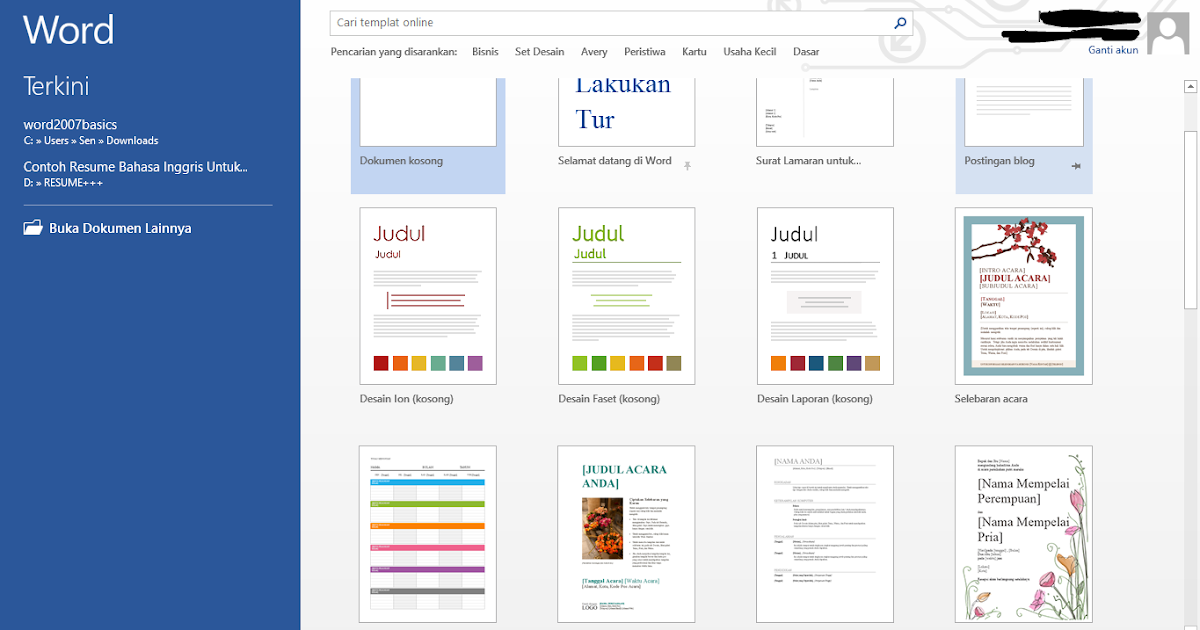
Task: Click the Ganti akun link
Action: click(1113, 50)
